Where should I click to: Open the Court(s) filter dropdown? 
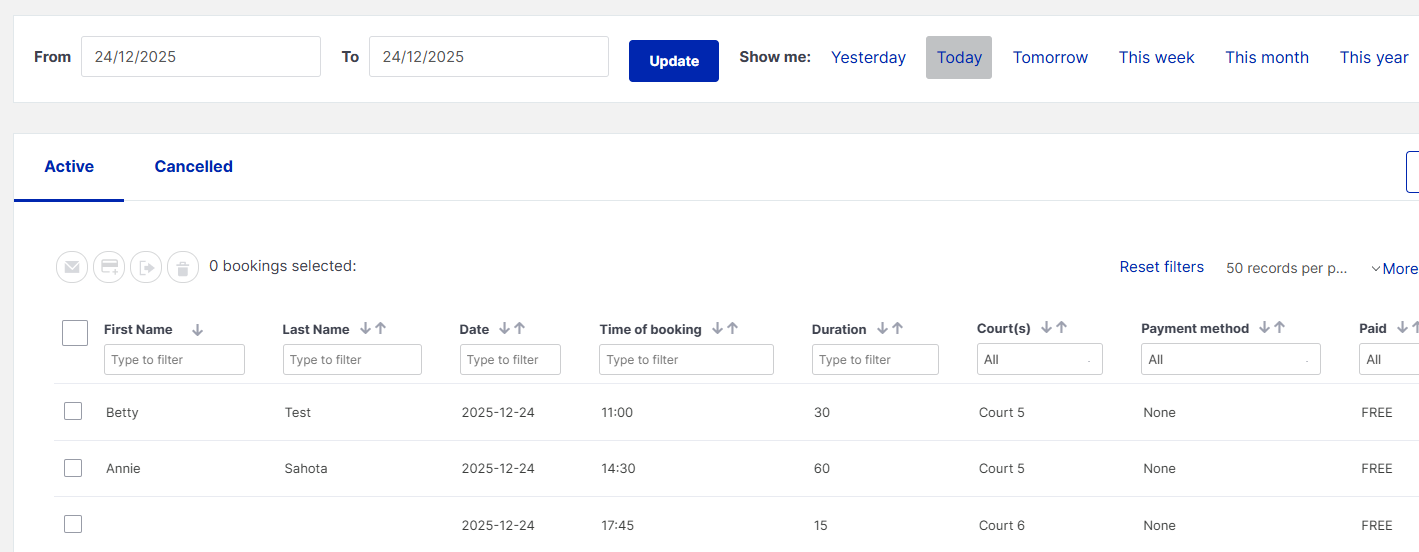[1039, 359]
